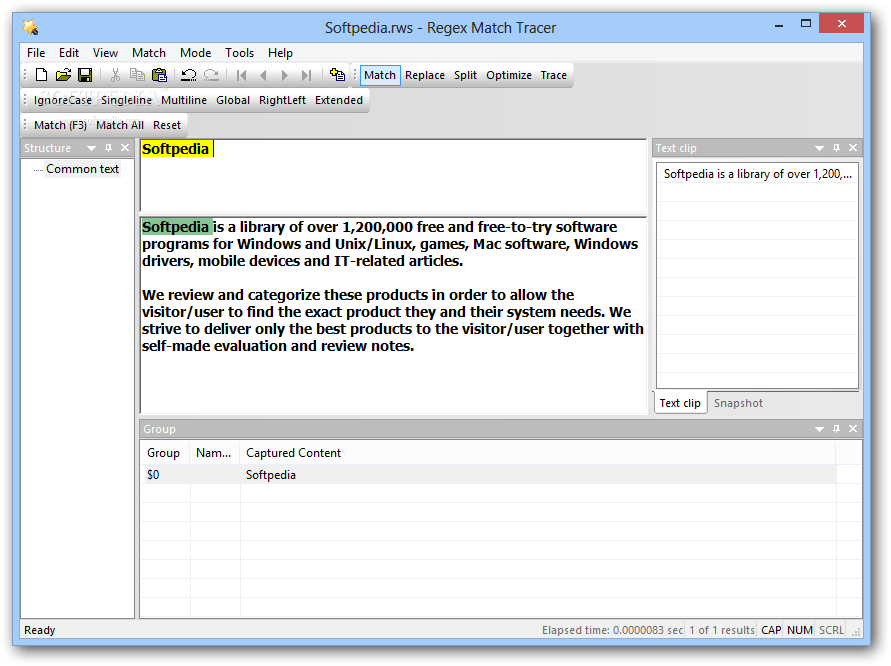Open the Match menu
The height and width of the screenshot is (666, 891).
149,53
